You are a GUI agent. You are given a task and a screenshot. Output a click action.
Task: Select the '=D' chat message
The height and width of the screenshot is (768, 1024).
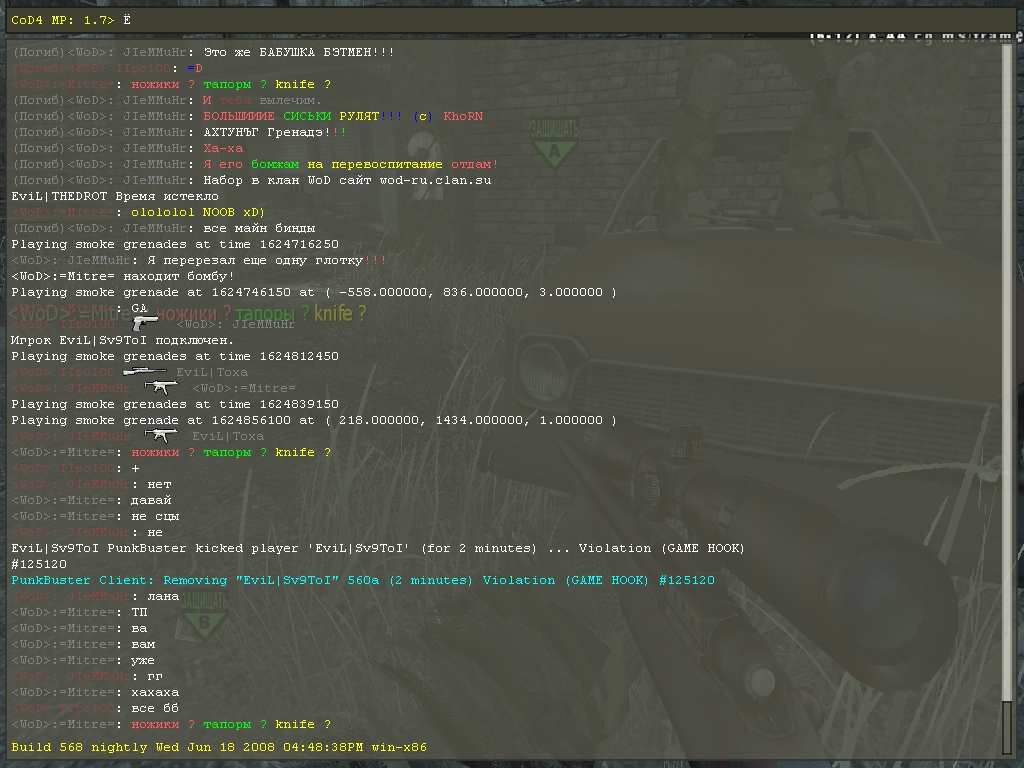pyautogui.click(x=195, y=68)
